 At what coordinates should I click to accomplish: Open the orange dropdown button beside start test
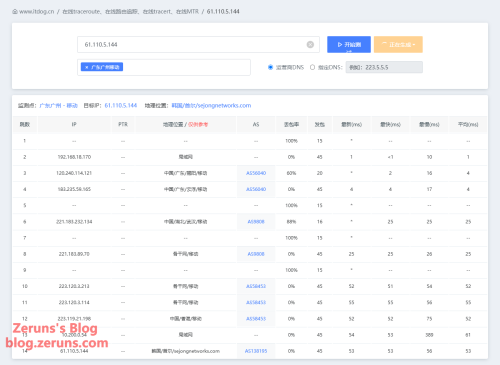point(398,44)
